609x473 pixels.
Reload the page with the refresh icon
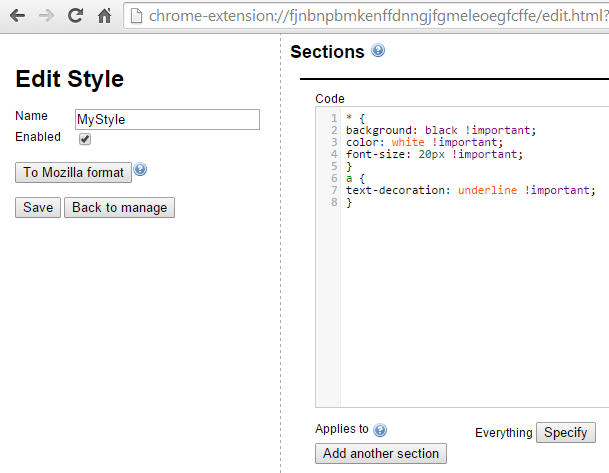point(75,16)
